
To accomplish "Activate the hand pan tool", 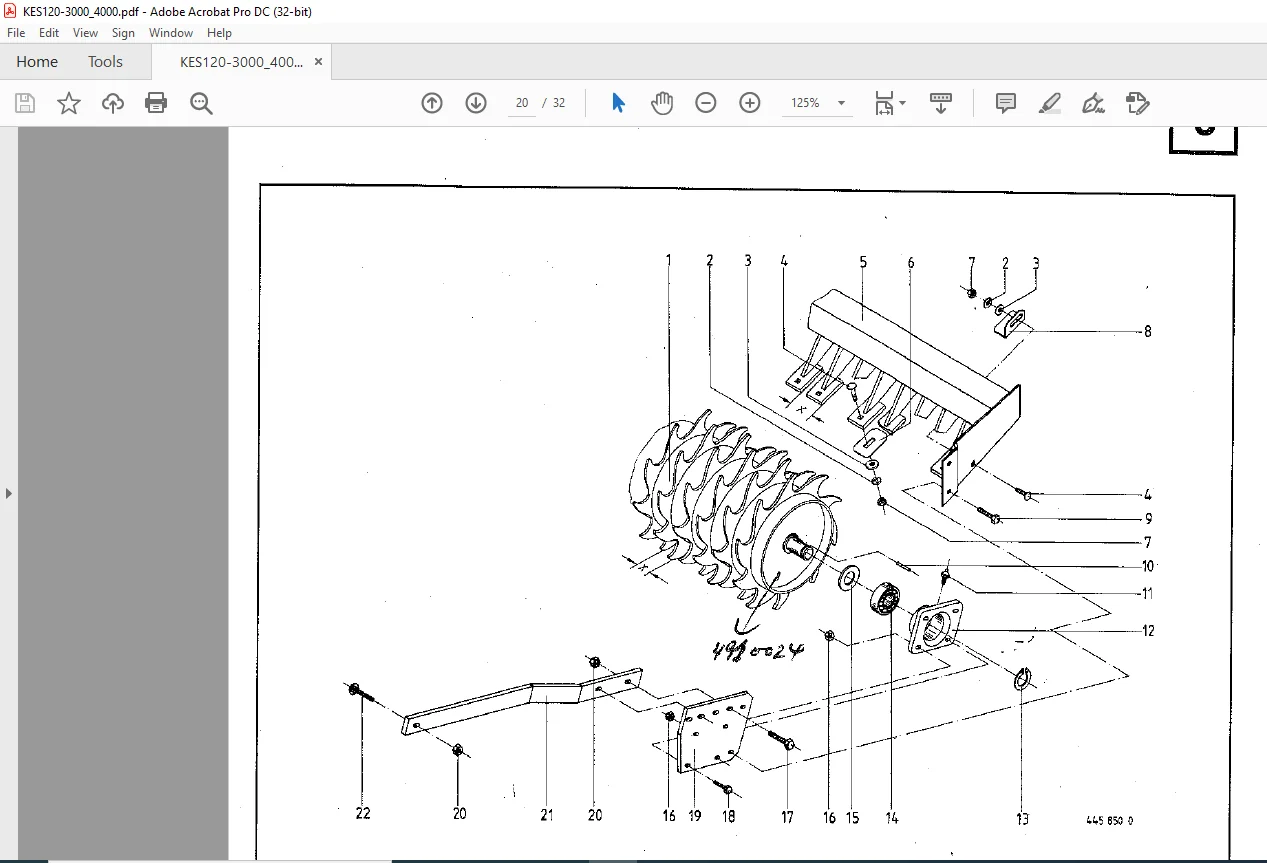I will click(662, 103).
